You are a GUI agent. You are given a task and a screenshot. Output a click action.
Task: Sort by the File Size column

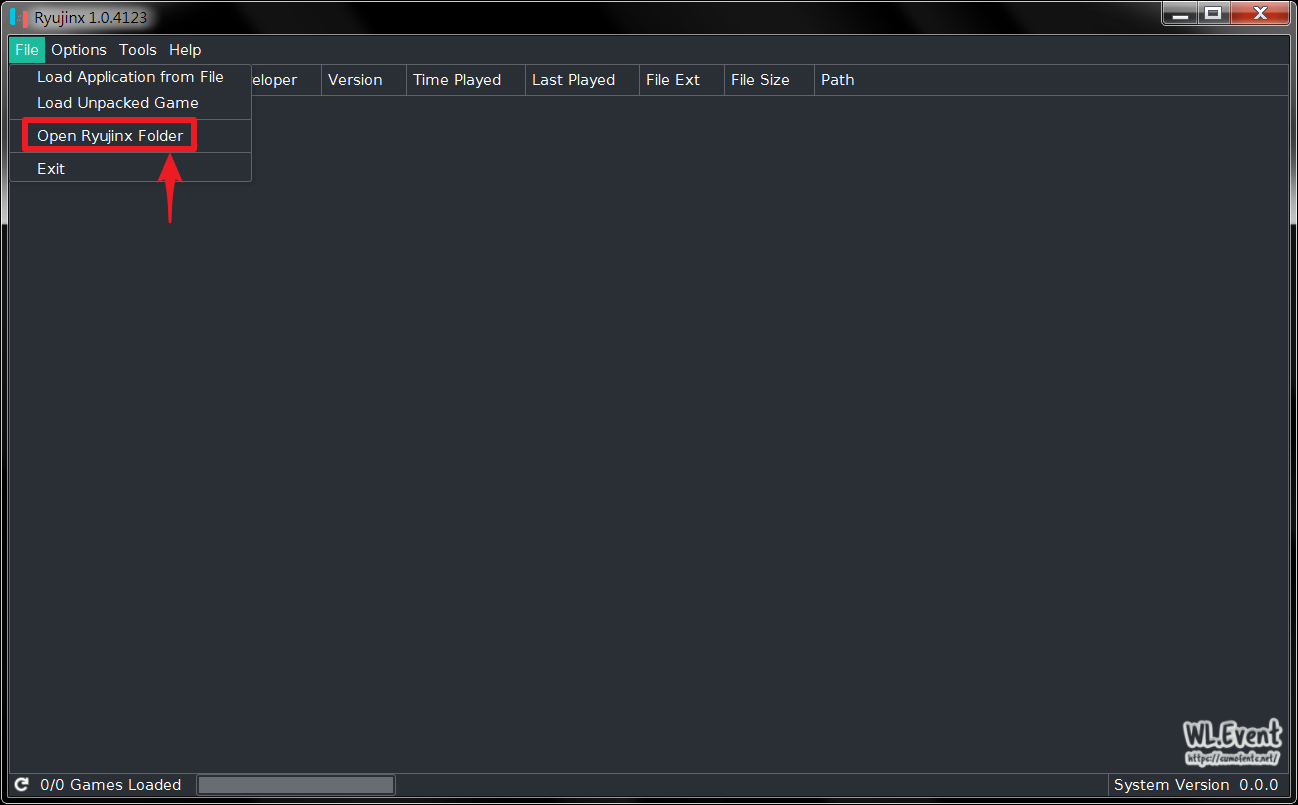(769, 80)
